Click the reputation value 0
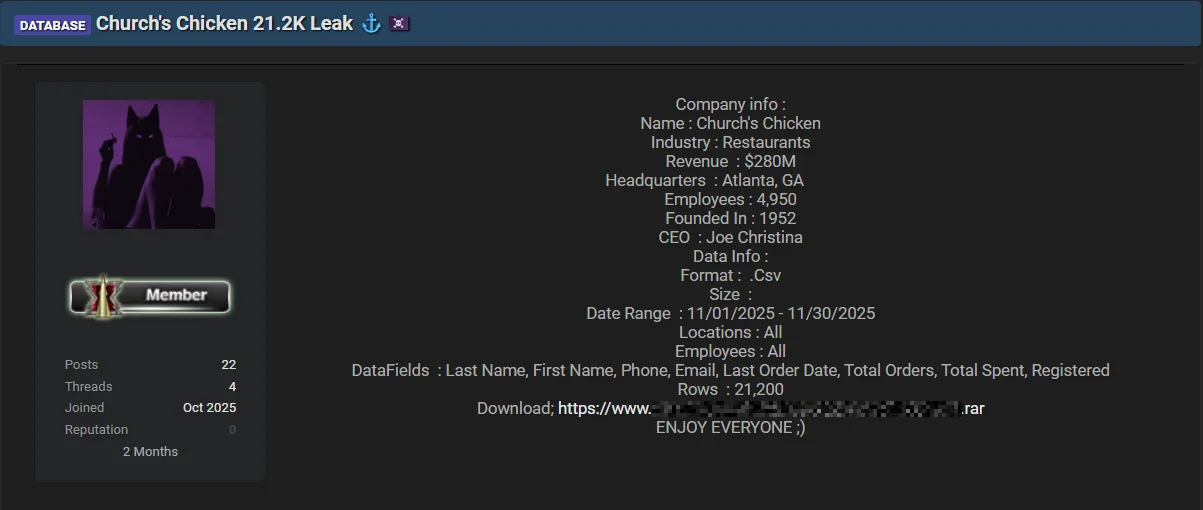This screenshot has width=1203, height=510. (x=233, y=430)
